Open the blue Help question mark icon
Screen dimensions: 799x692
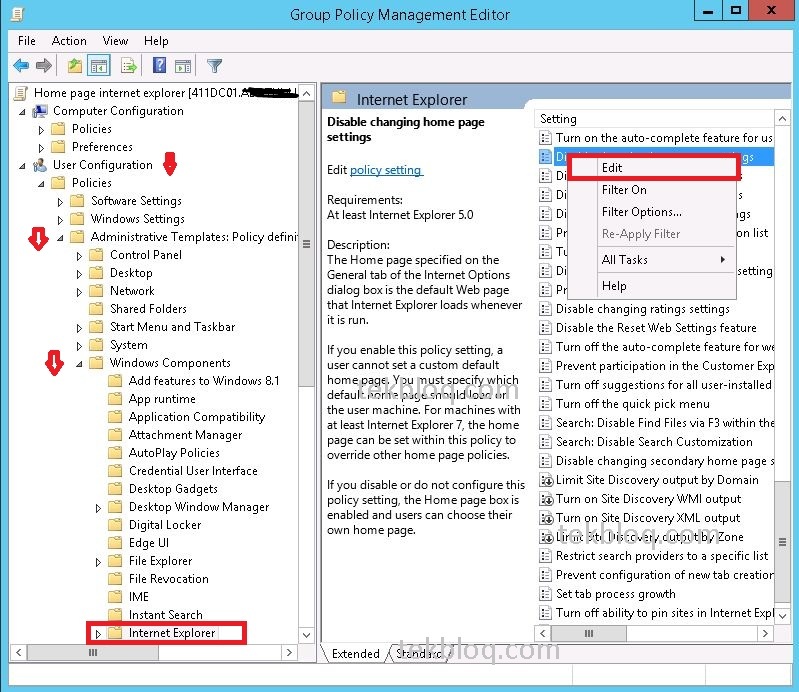click(159, 65)
